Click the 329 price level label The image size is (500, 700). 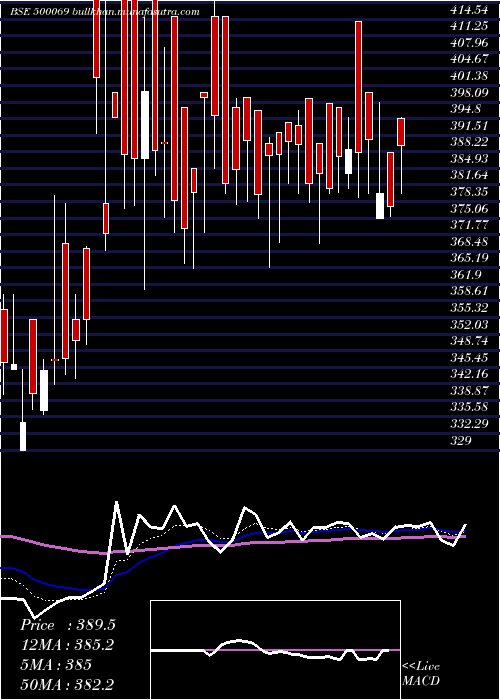[x=461, y=441]
